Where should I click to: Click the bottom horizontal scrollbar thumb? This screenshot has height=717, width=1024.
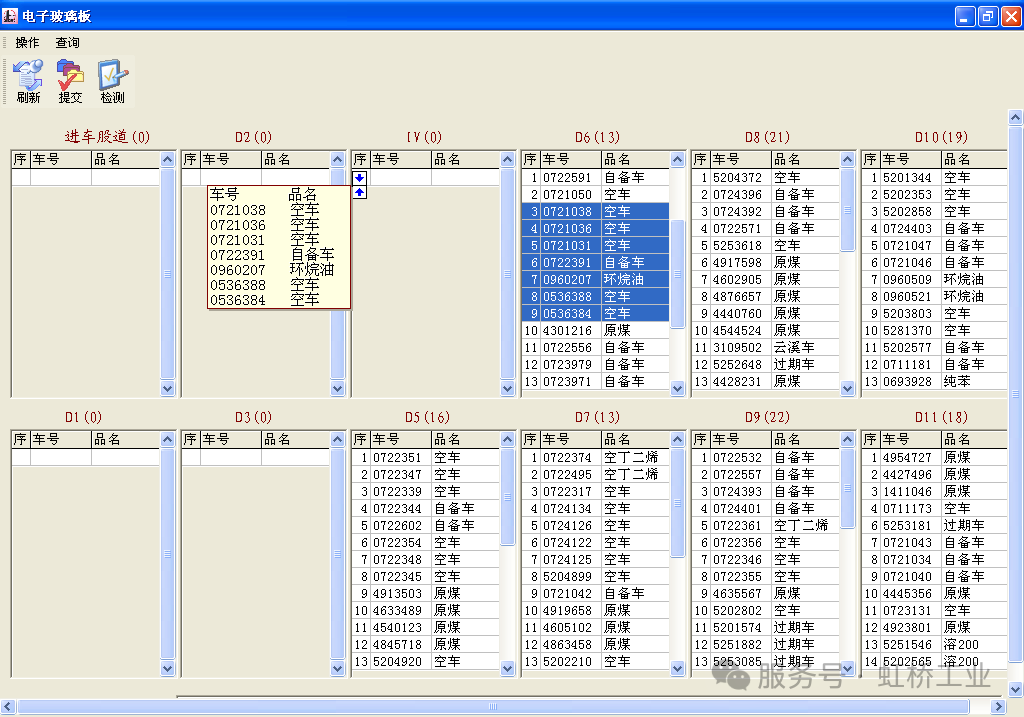coord(492,706)
